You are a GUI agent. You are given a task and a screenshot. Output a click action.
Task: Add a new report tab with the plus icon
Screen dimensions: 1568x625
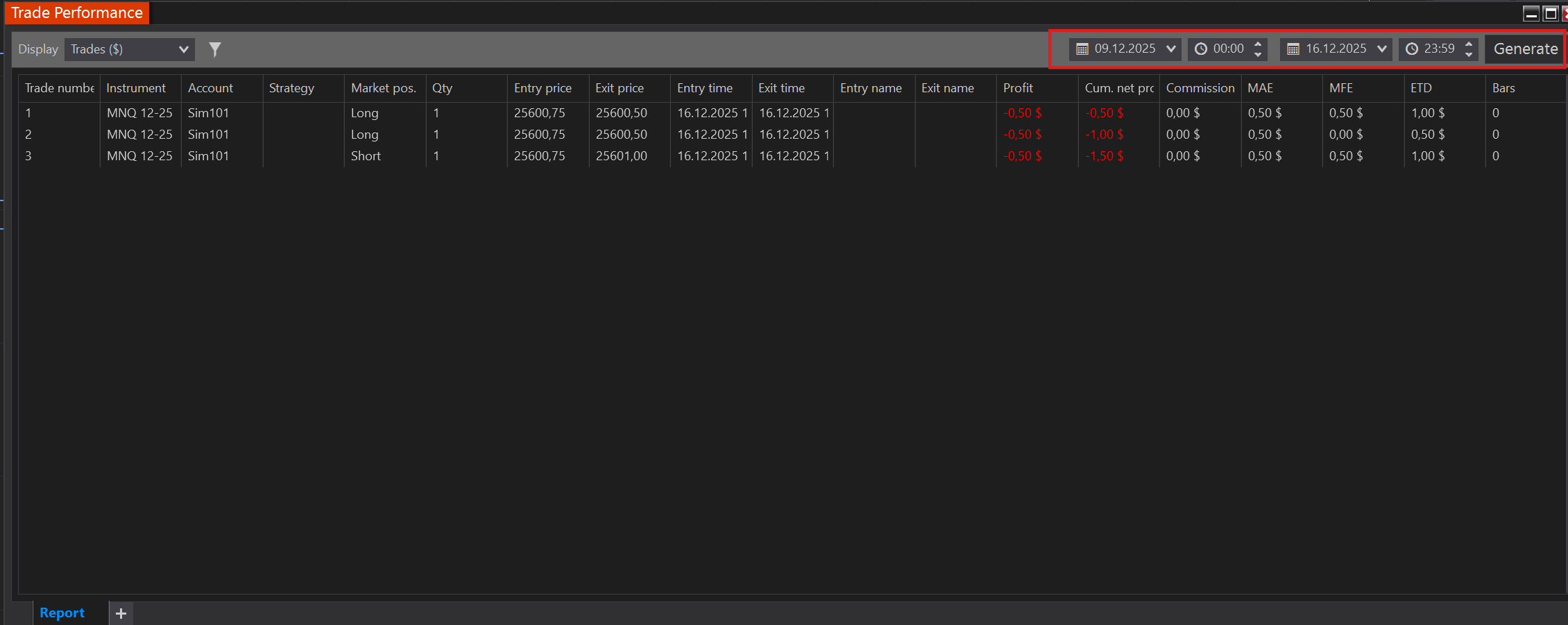tap(121, 613)
